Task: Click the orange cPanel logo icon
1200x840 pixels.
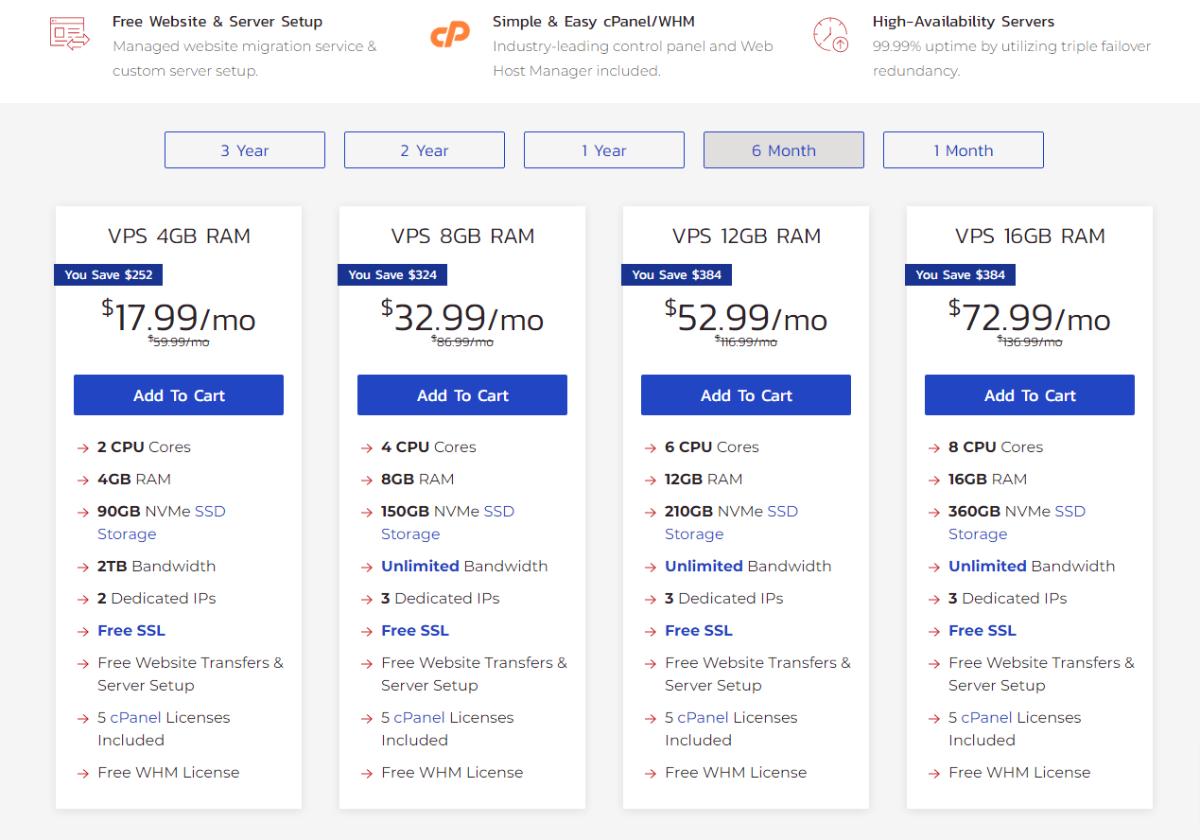Action: click(450, 35)
